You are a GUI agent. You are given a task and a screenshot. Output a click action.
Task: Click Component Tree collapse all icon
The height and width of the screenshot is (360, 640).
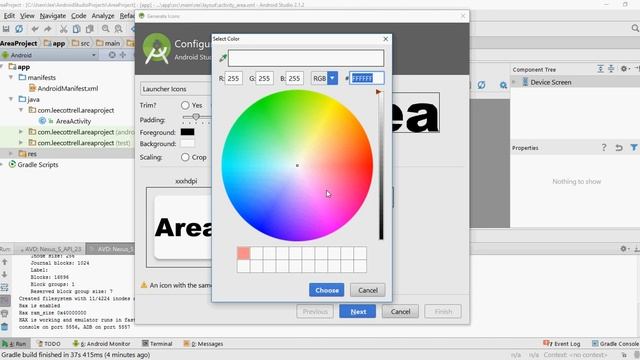tap(611, 69)
